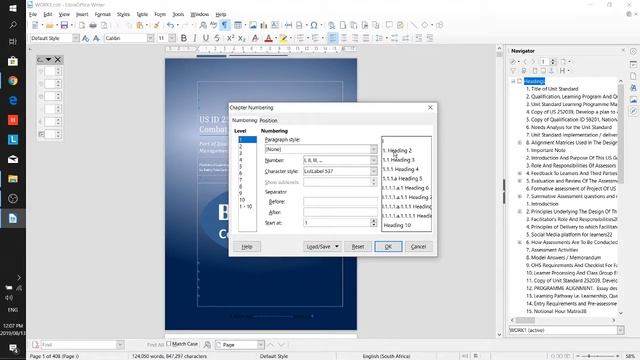The height and width of the screenshot is (360, 640).
Task: Open WORK1 (active) document dropdown in Navigator
Action: [620, 330]
